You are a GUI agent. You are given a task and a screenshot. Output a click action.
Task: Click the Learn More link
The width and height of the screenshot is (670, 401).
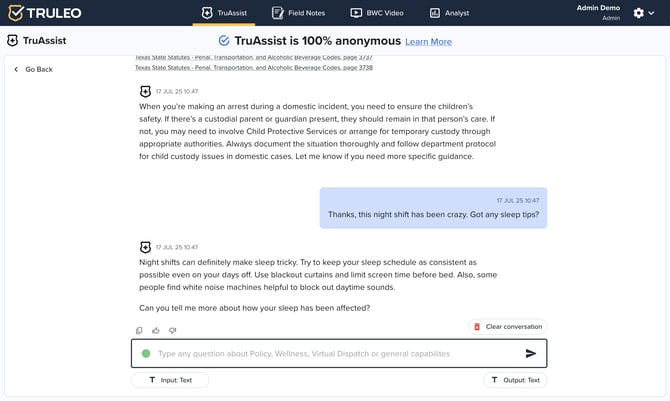[x=428, y=42]
